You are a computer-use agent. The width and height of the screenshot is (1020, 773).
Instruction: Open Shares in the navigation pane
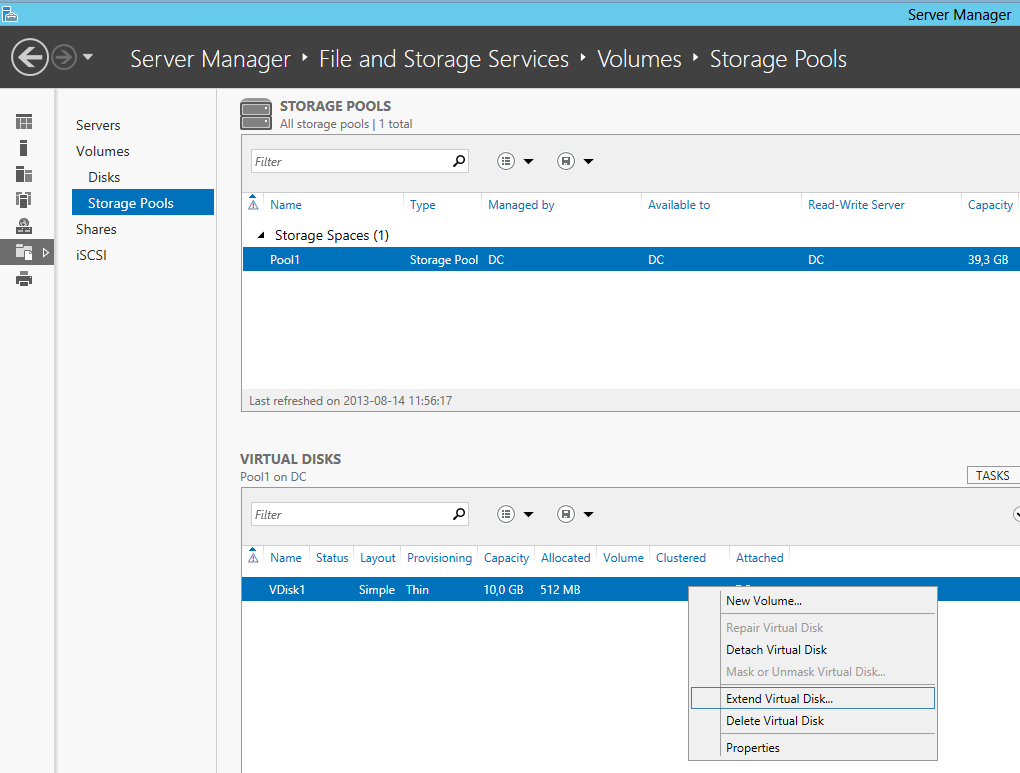(x=96, y=229)
